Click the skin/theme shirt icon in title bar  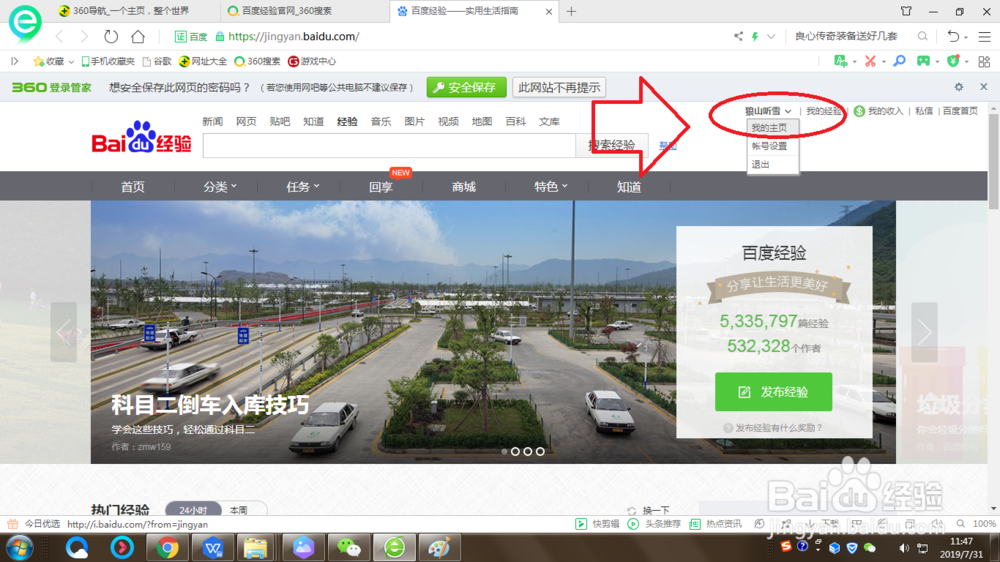click(x=906, y=11)
